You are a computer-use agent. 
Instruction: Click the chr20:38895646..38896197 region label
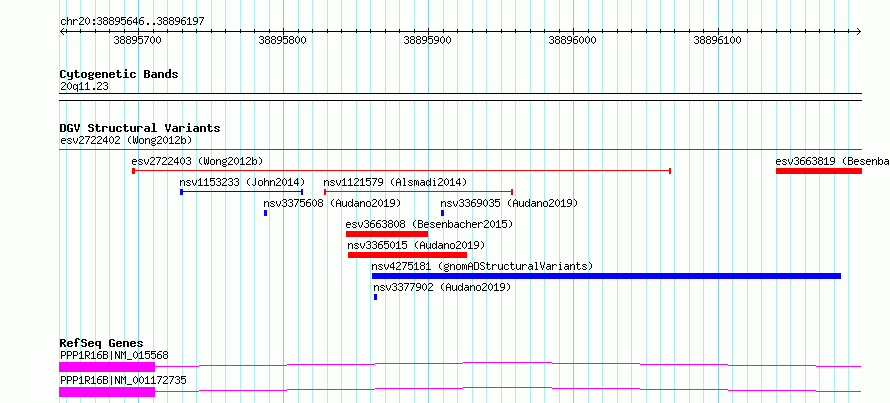132,22
